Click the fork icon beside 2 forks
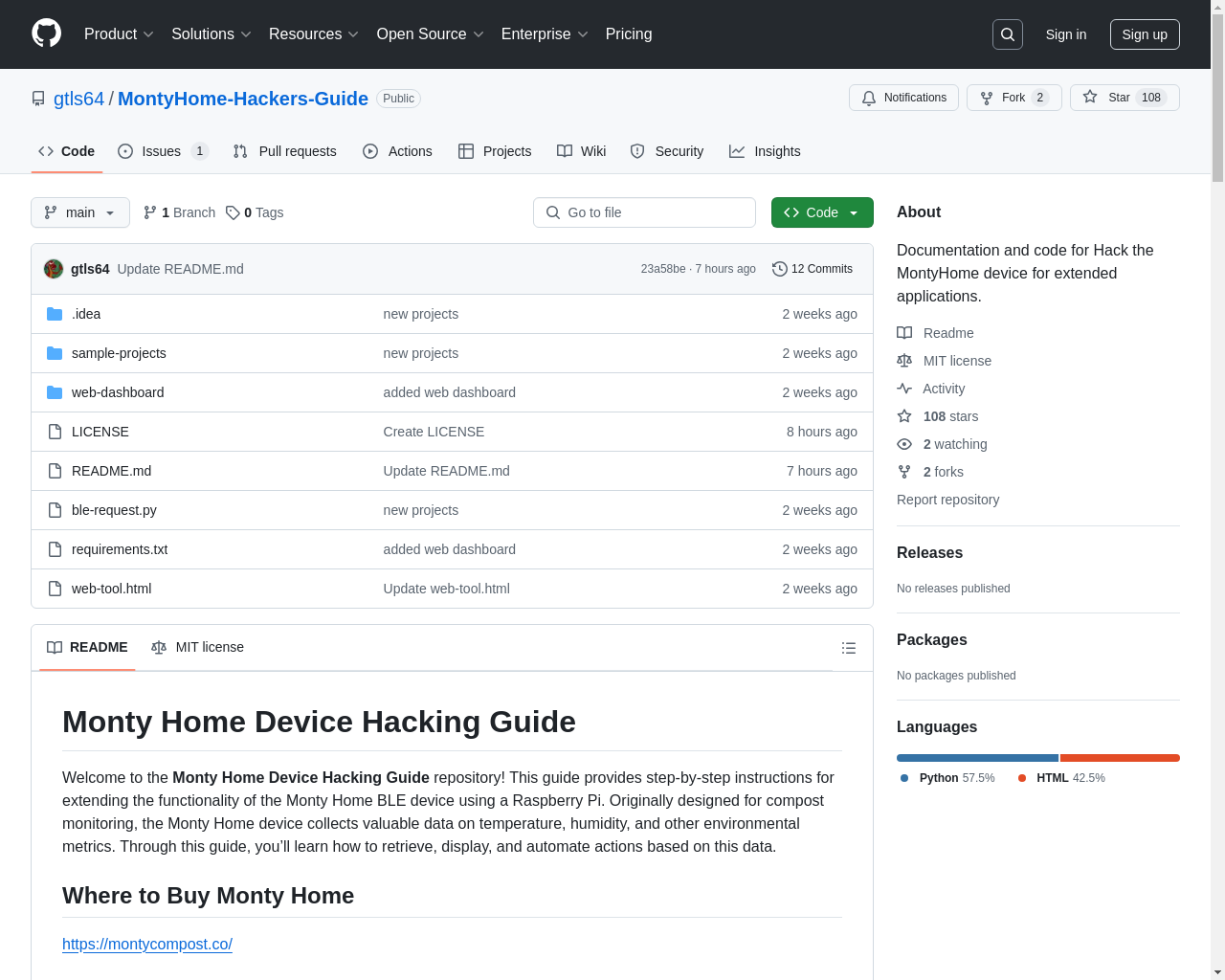 click(904, 472)
